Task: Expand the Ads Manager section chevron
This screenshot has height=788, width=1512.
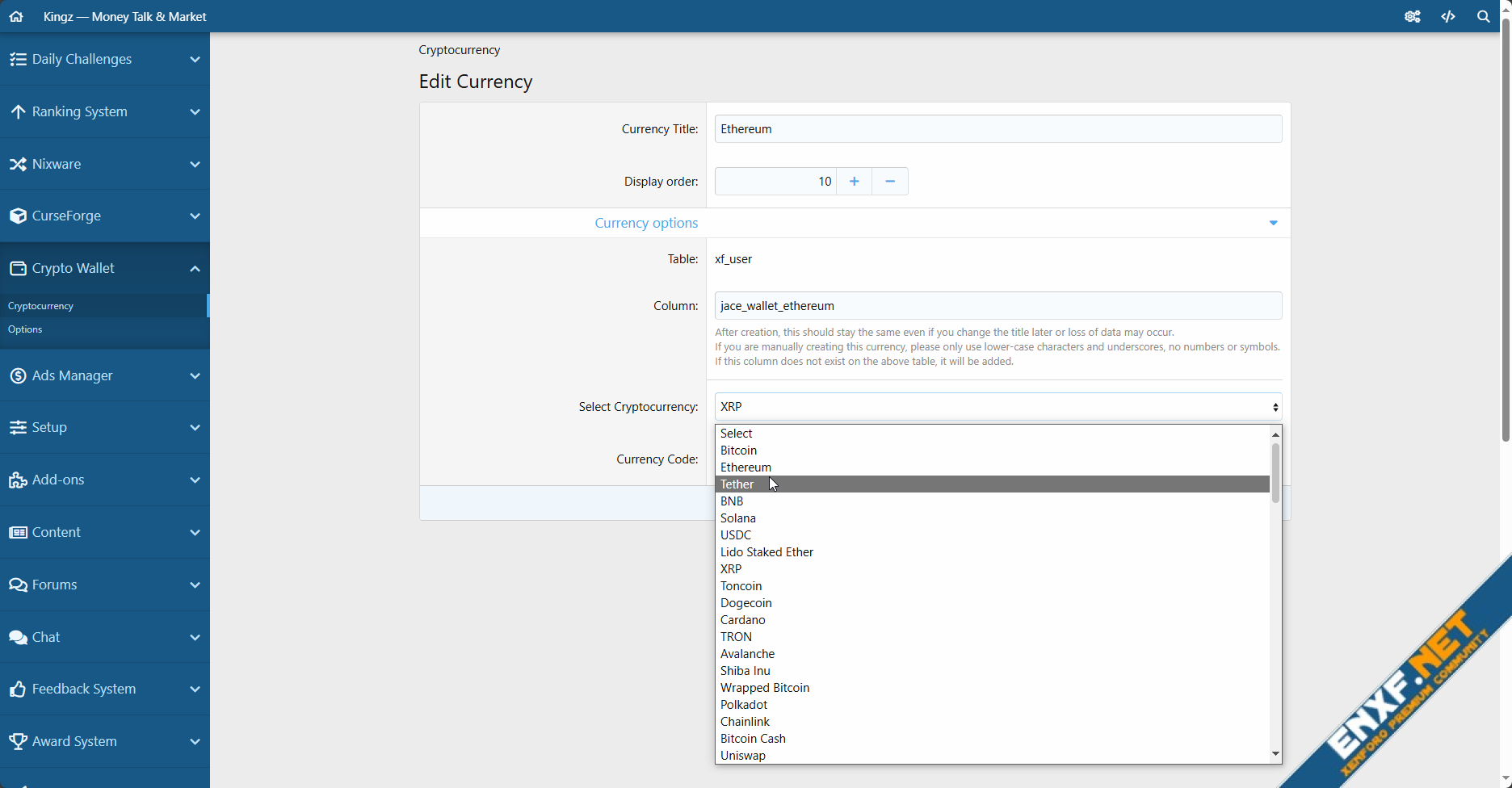Action: (195, 375)
